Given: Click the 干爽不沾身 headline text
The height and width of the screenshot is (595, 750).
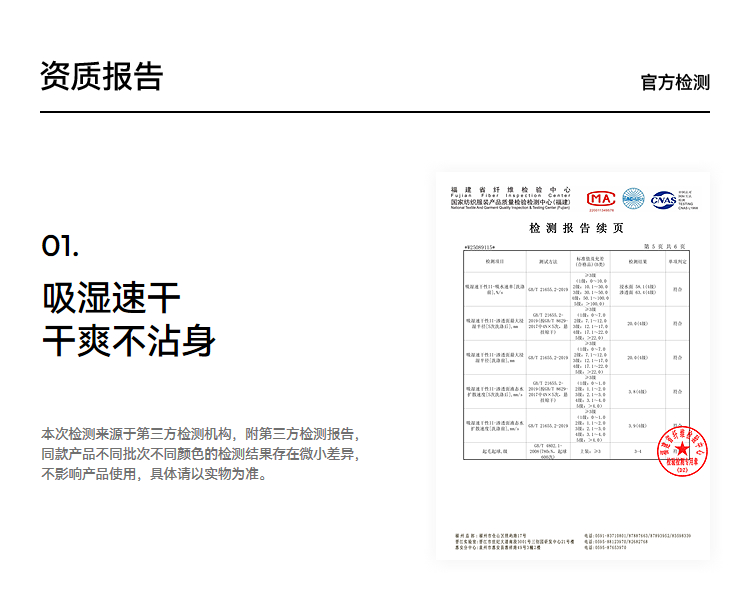Looking at the screenshot, I should tap(128, 341).
